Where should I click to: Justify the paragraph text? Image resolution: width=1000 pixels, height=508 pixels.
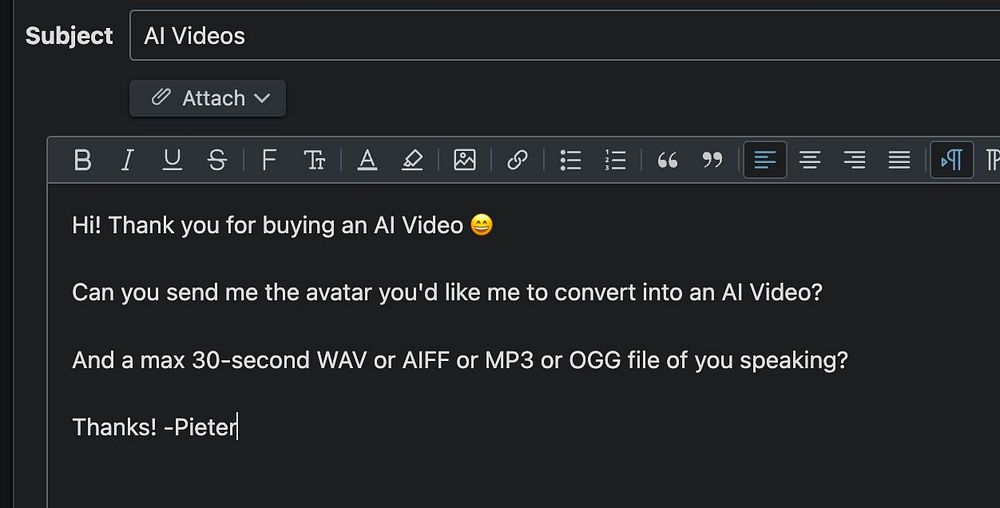point(900,160)
